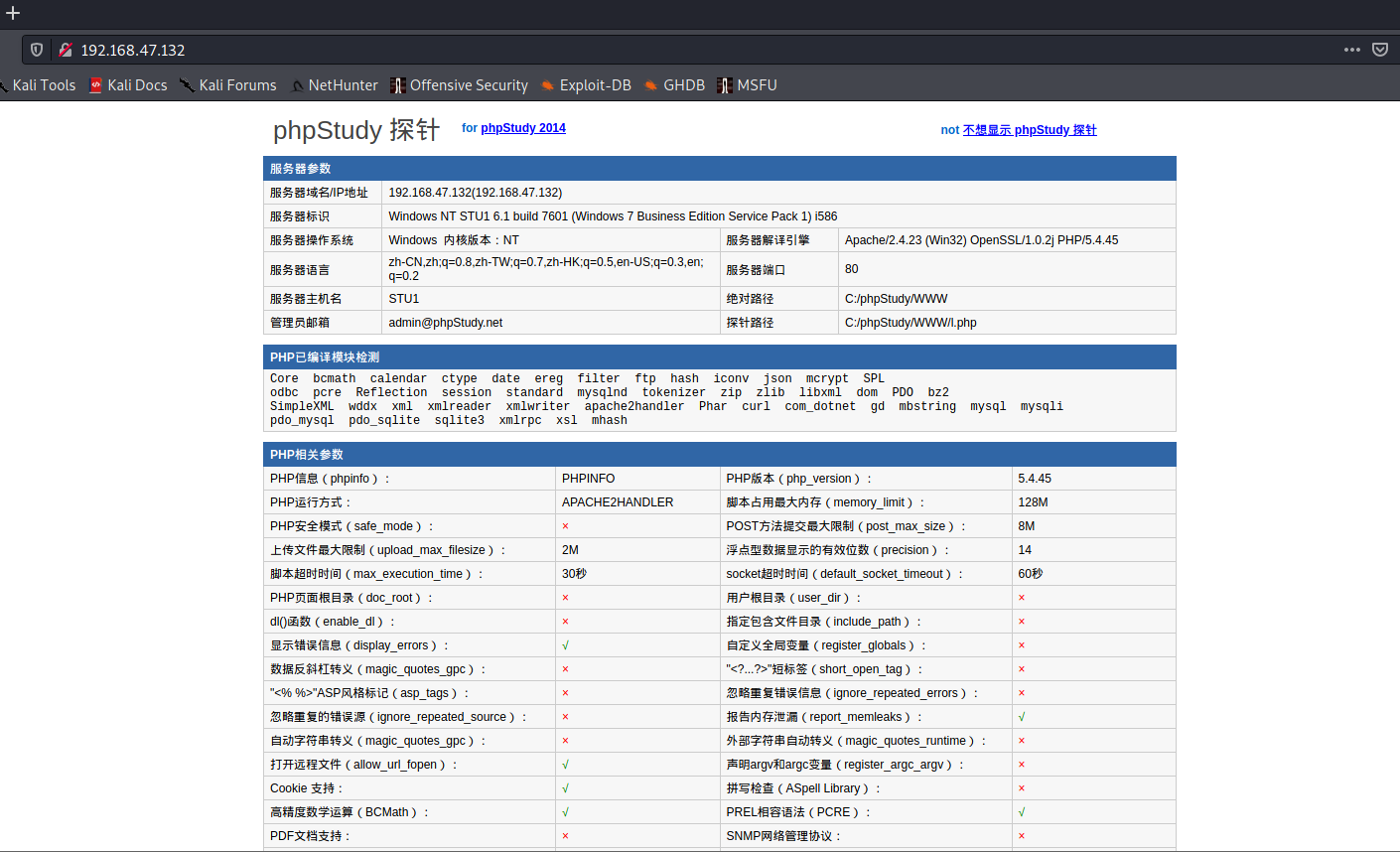Click the C:/phpStudy/WWW absolute path value
This screenshot has width=1400, height=852.
pos(897,299)
